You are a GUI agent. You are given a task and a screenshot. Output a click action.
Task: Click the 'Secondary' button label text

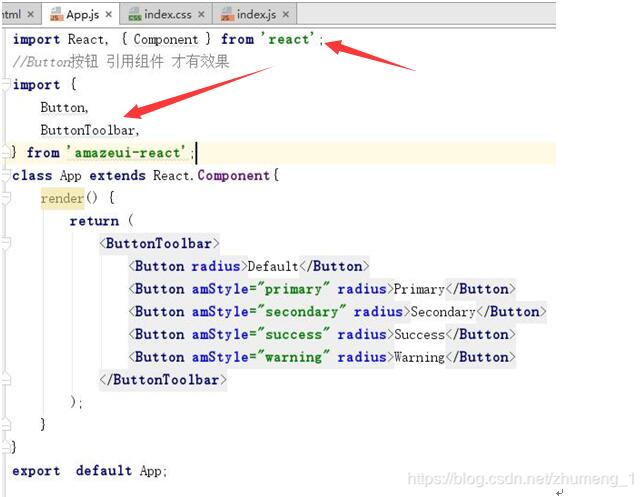pos(443,312)
